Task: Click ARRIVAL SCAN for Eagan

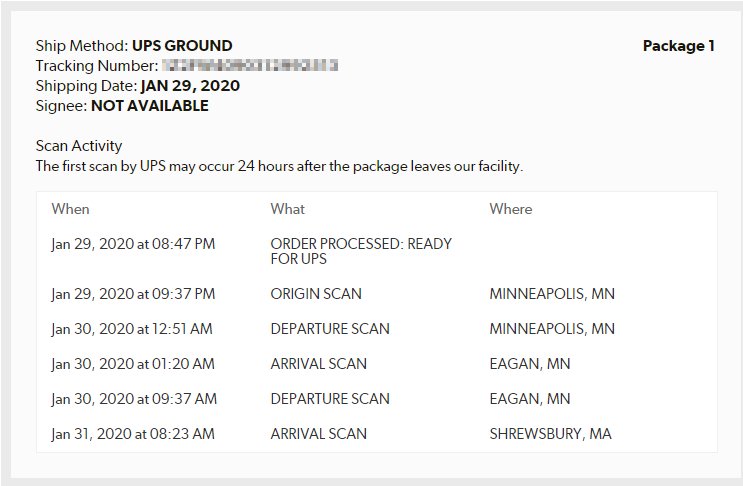Action: (x=318, y=364)
